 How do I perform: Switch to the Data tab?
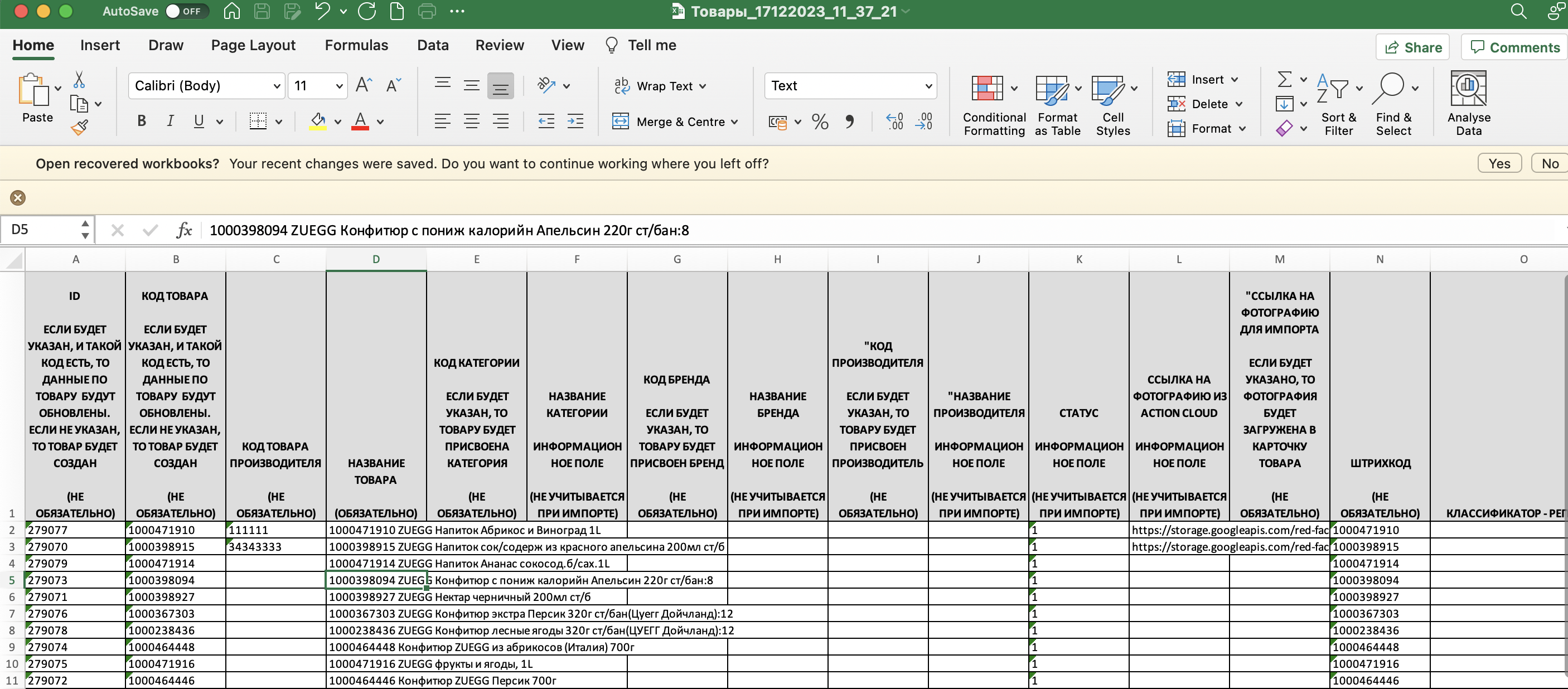click(x=433, y=45)
